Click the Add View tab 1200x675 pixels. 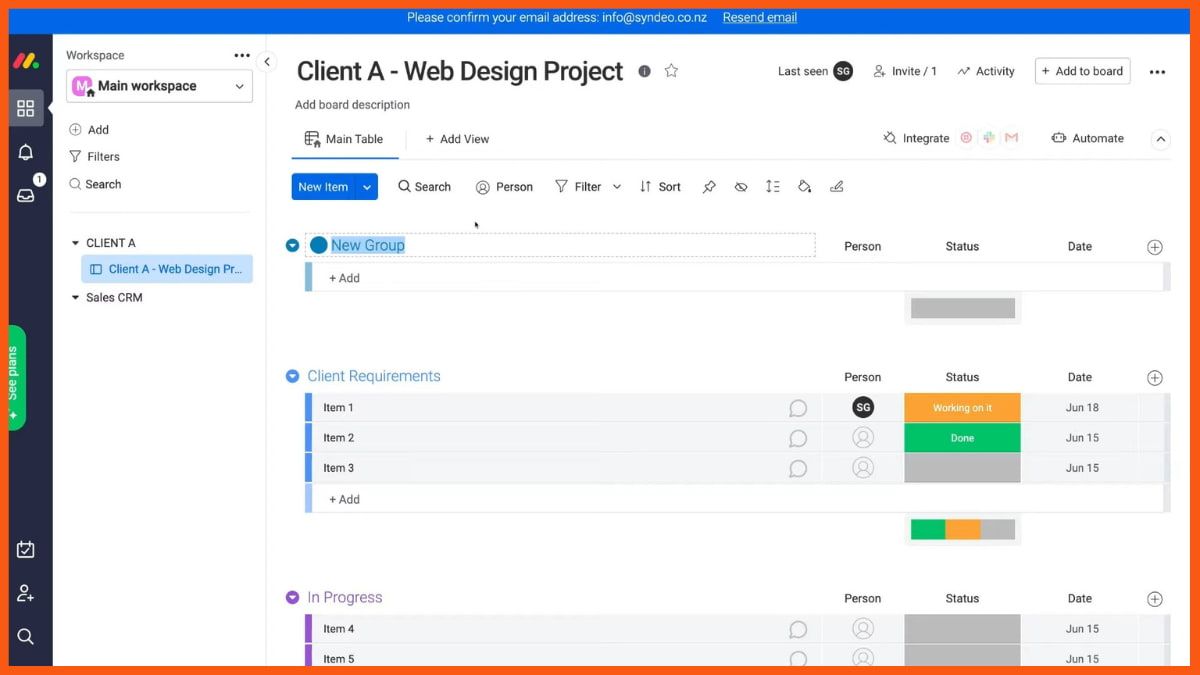(x=457, y=139)
